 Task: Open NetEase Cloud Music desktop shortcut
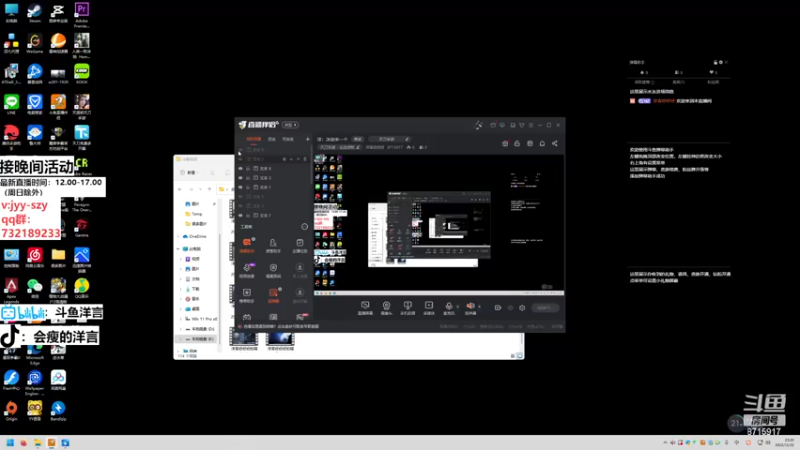(x=35, y=257)
